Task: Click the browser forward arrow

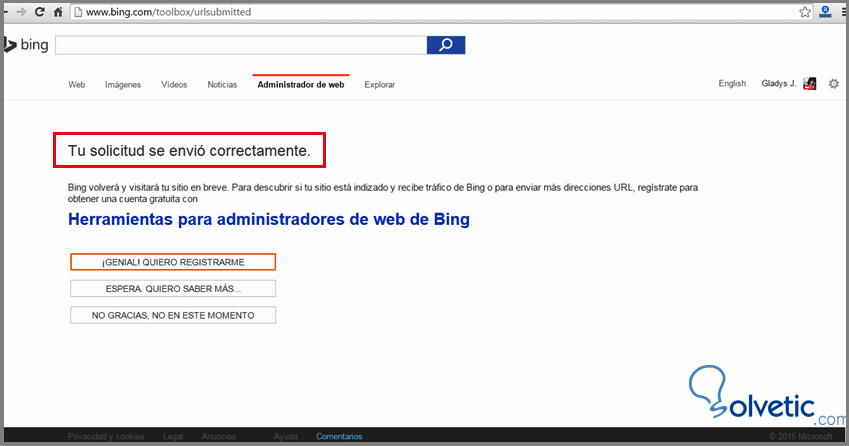Action: click(21, 12)
